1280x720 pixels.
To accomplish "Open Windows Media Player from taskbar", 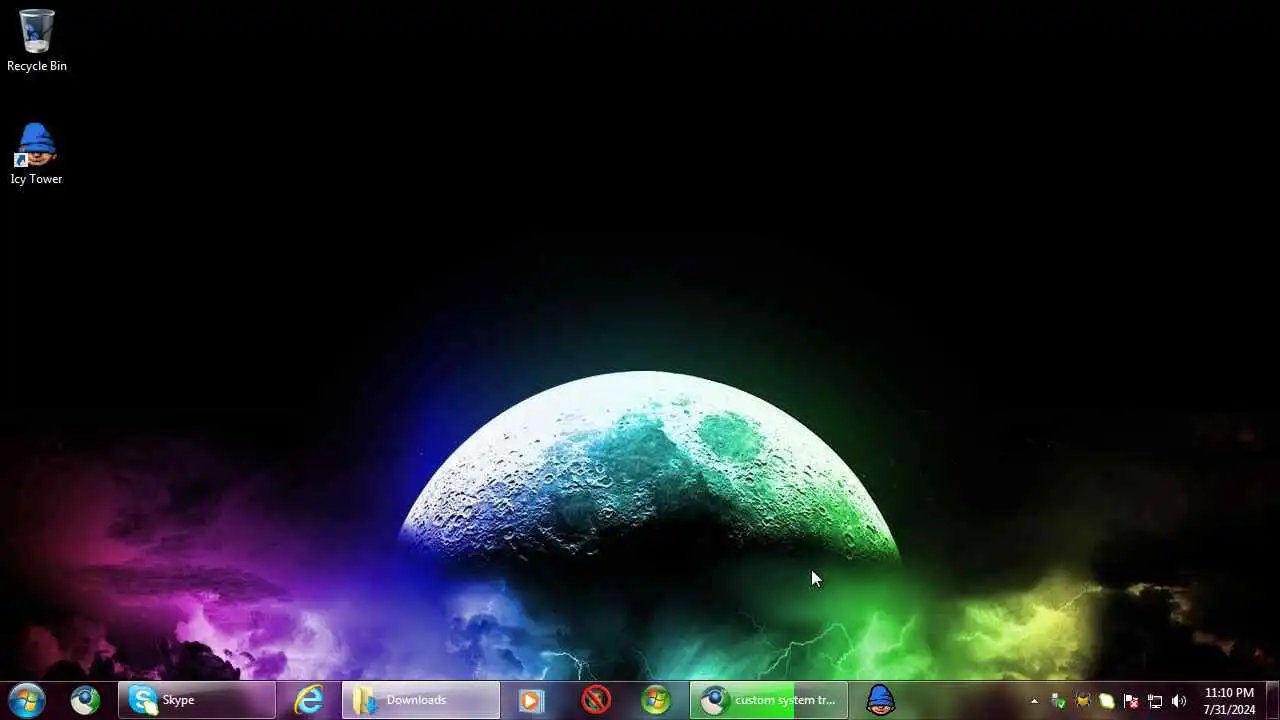I will click(x=531, y=700).
